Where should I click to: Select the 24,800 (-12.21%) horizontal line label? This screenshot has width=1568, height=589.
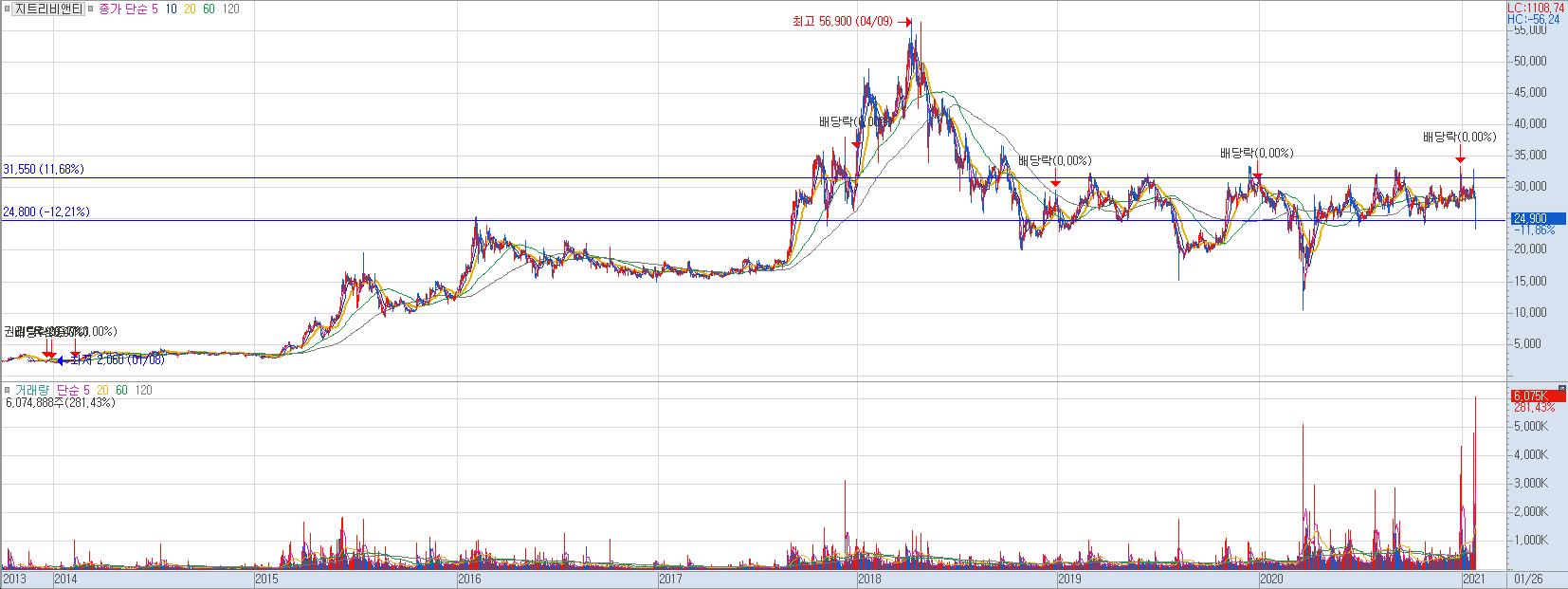[x=46, y=212]
